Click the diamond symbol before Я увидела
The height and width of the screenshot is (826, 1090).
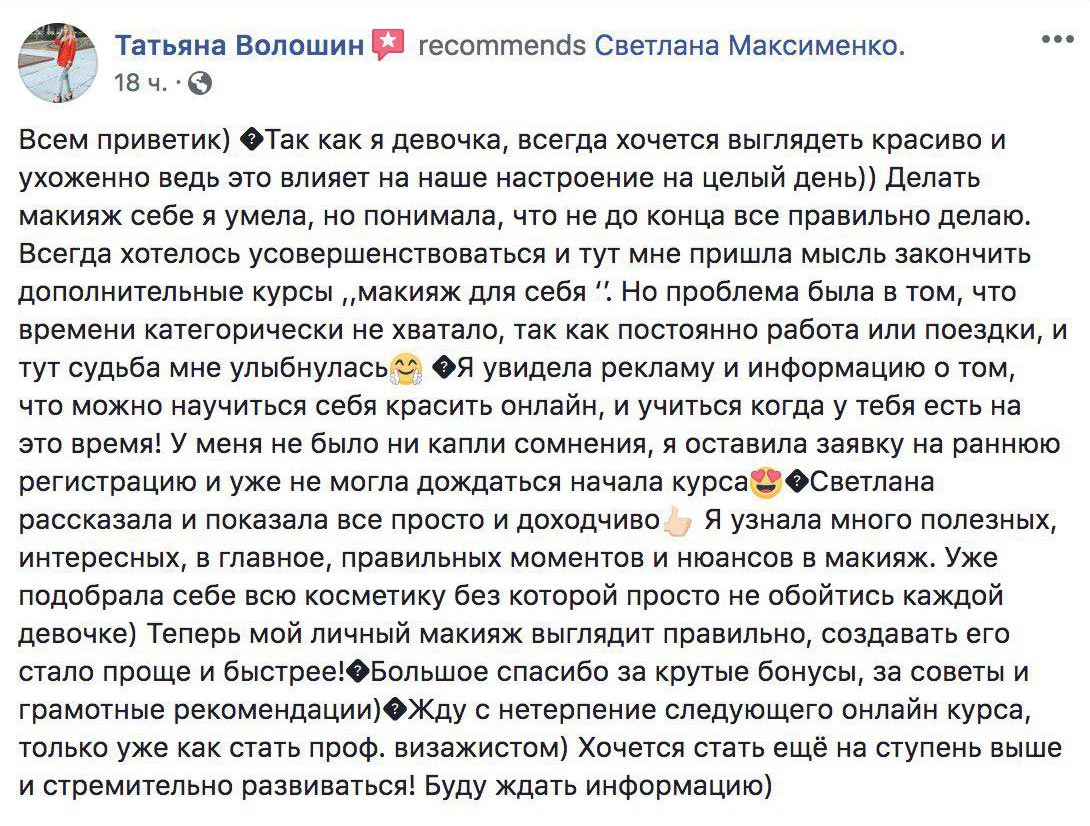444,369
